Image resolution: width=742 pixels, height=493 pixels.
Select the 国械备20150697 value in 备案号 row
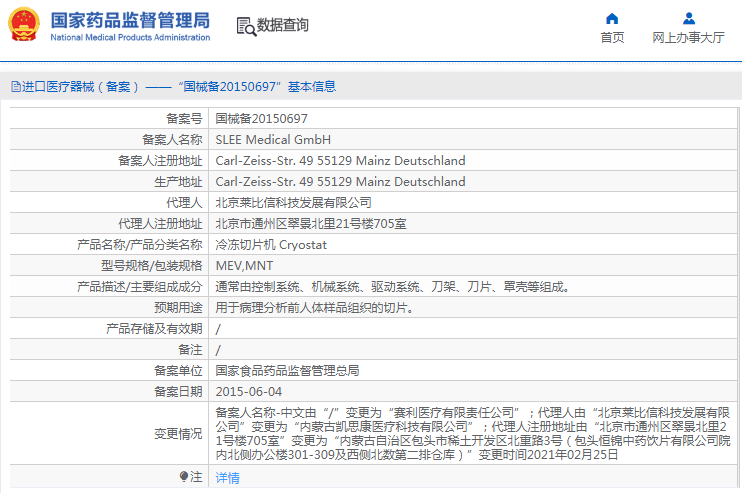(x=262, y=118)
